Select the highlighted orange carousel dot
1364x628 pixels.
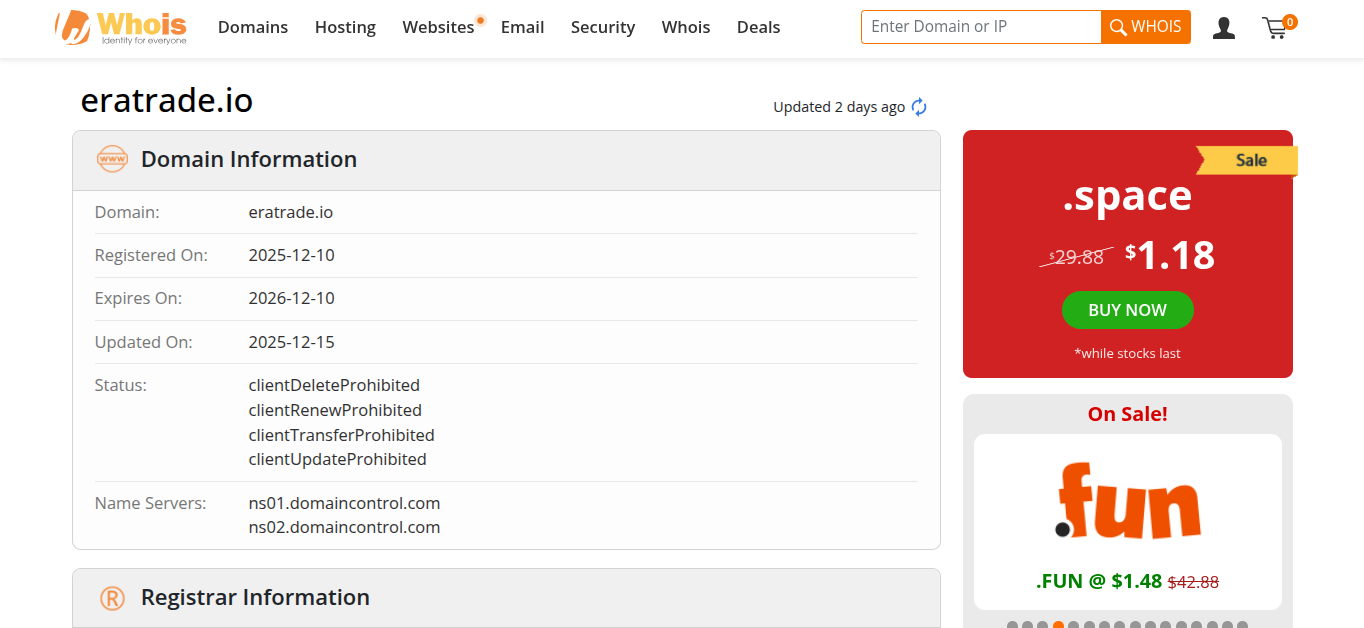(x=1058, y=625)
